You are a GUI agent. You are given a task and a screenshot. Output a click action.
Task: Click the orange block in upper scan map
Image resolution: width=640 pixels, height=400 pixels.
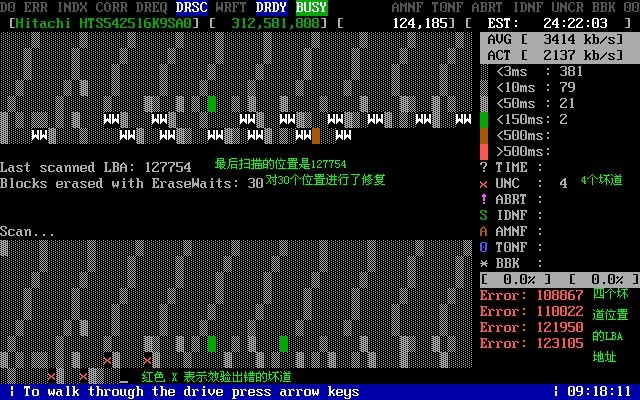[x=316, y=136]
